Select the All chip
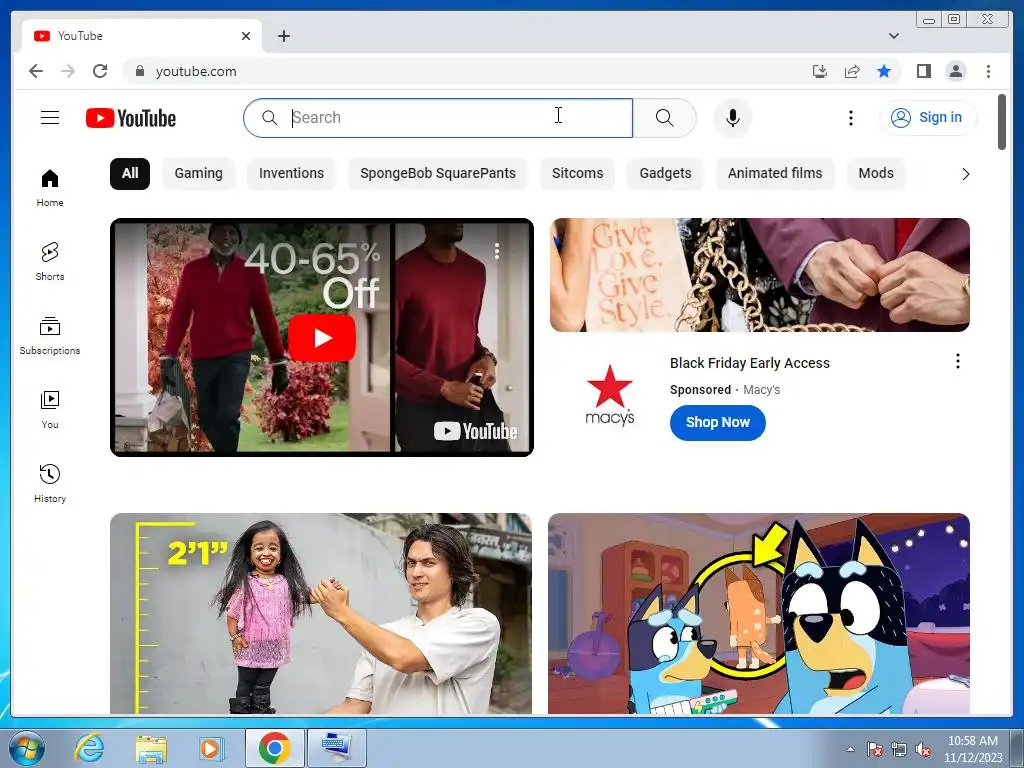1024x768 pixels. point(130,174)
